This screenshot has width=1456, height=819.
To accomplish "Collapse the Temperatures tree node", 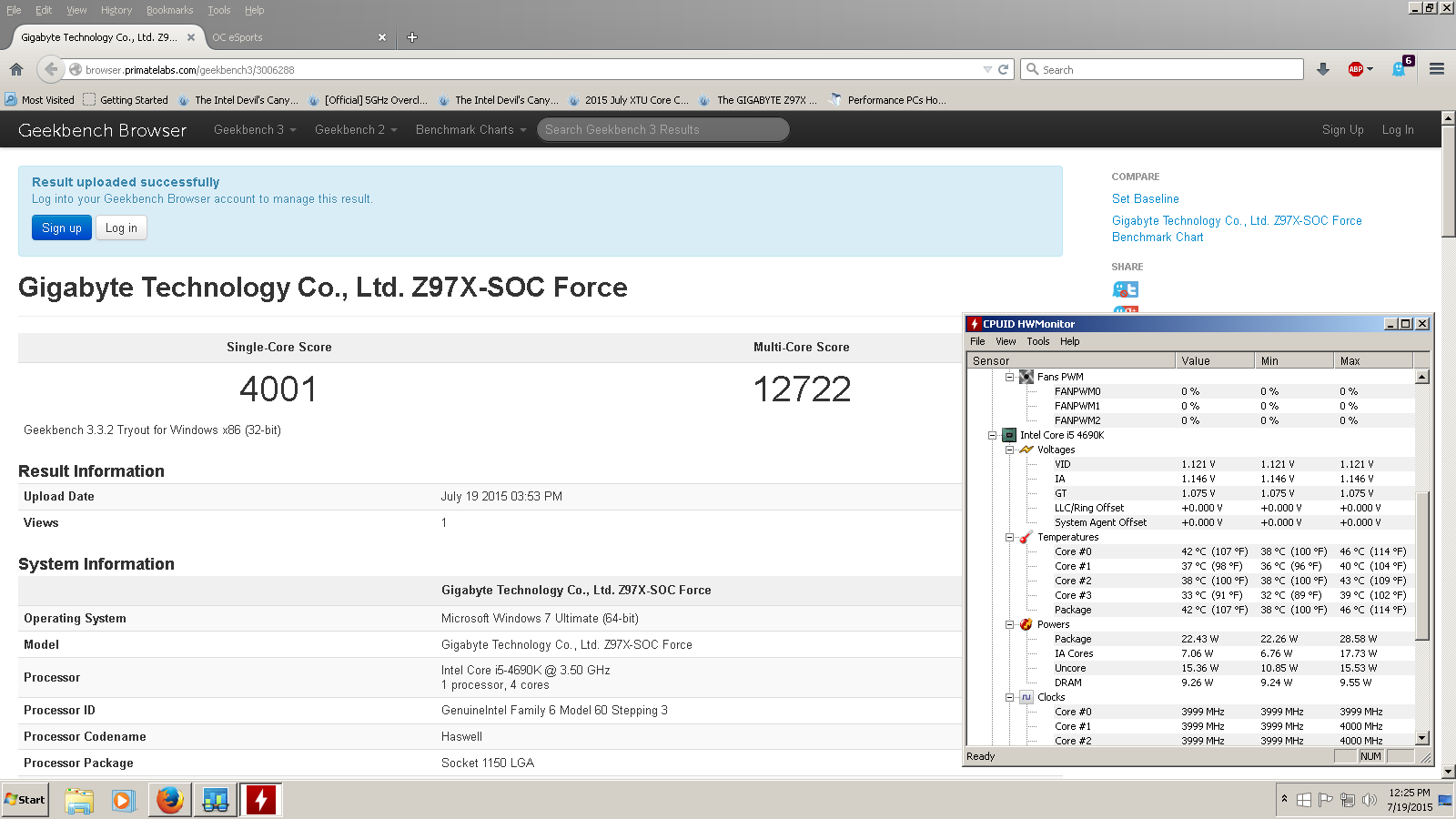I will click(x=1009, y=537).
